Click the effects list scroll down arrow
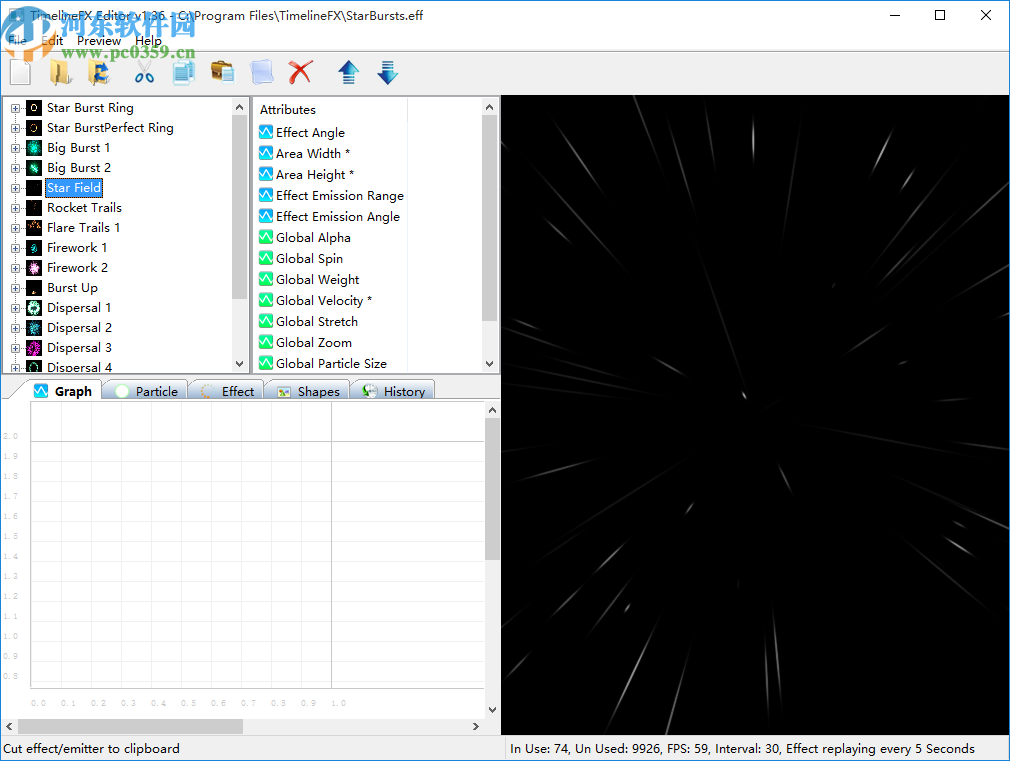The width and height of the screenshot is (1010, 761). 239,364
